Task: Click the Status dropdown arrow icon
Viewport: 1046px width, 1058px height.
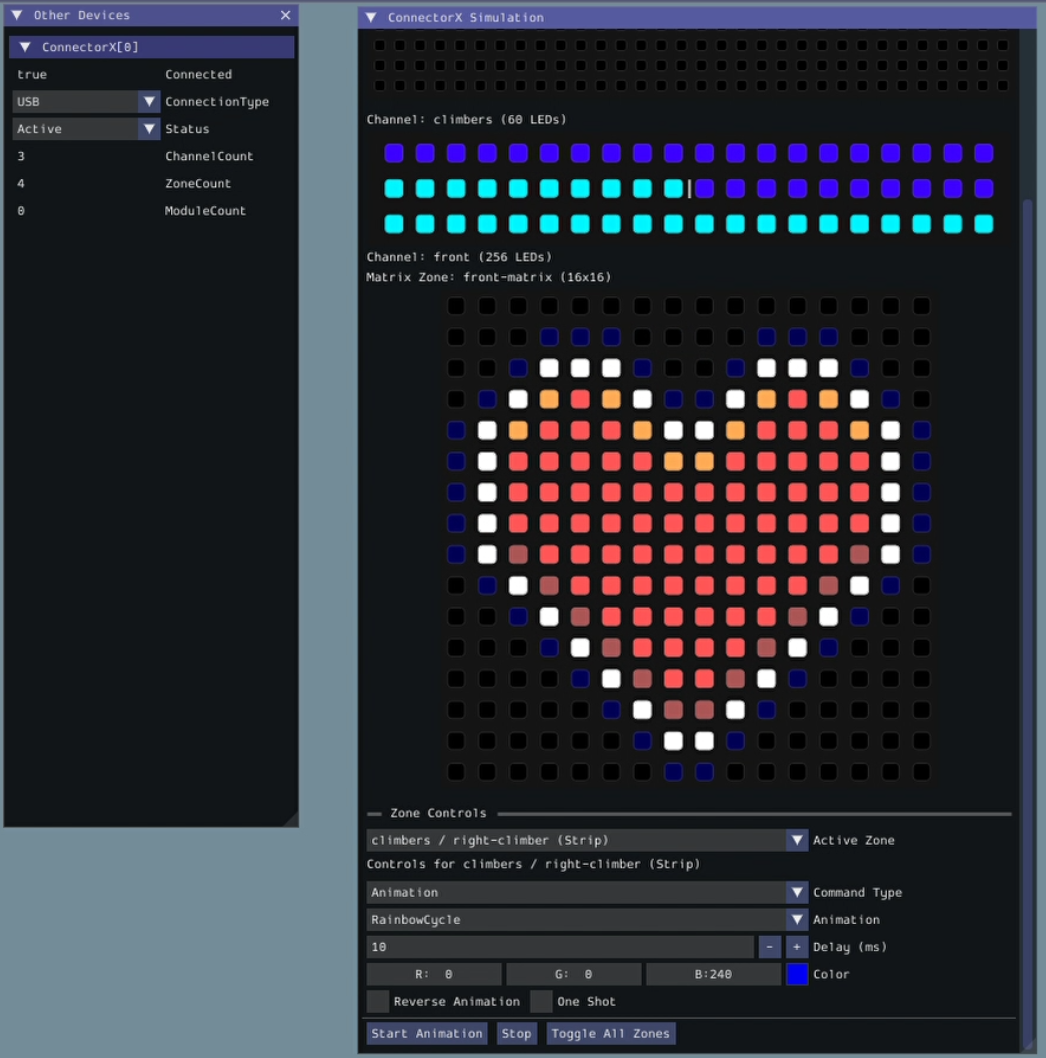Action: coord(150,128)
